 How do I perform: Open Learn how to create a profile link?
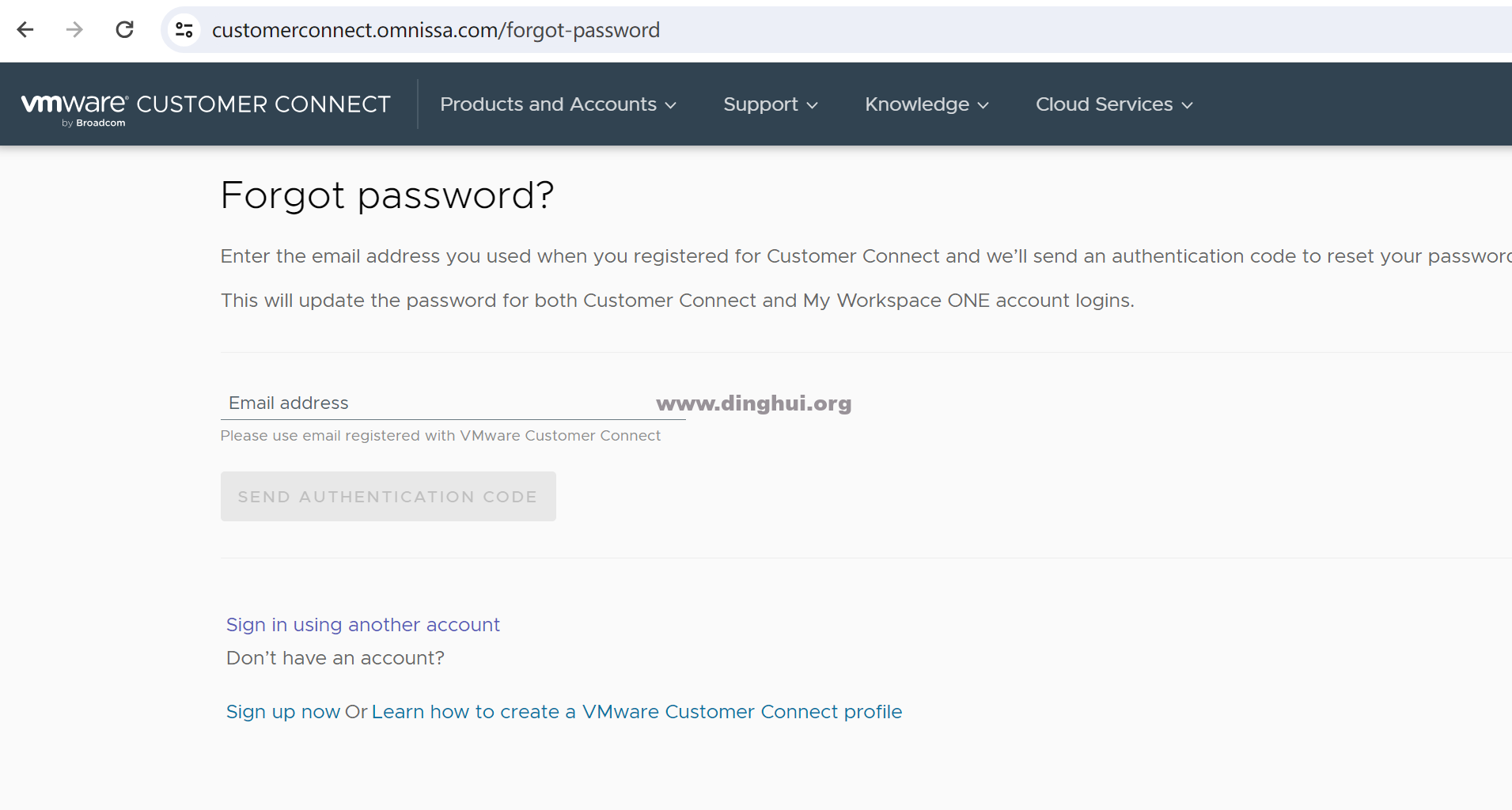click(x=636, y=712)
